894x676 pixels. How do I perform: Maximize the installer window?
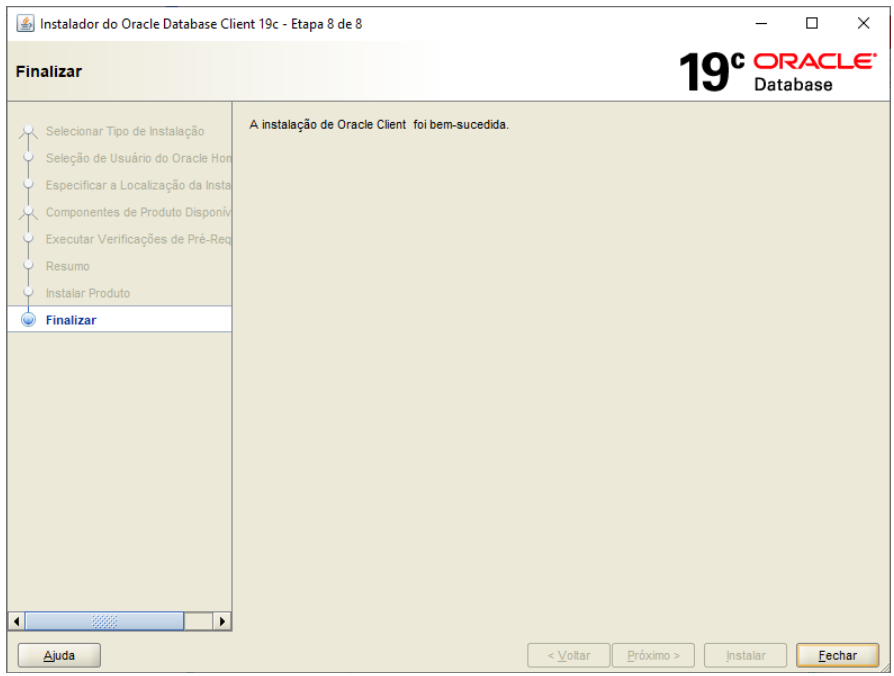click(812, 23)
